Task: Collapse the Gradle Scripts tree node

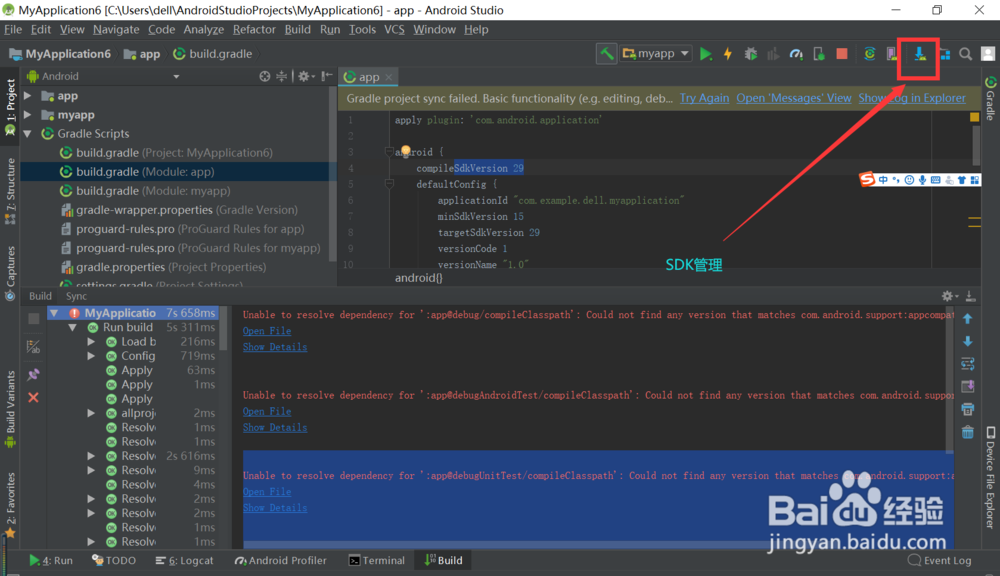Action: click(x=25, y=133)
